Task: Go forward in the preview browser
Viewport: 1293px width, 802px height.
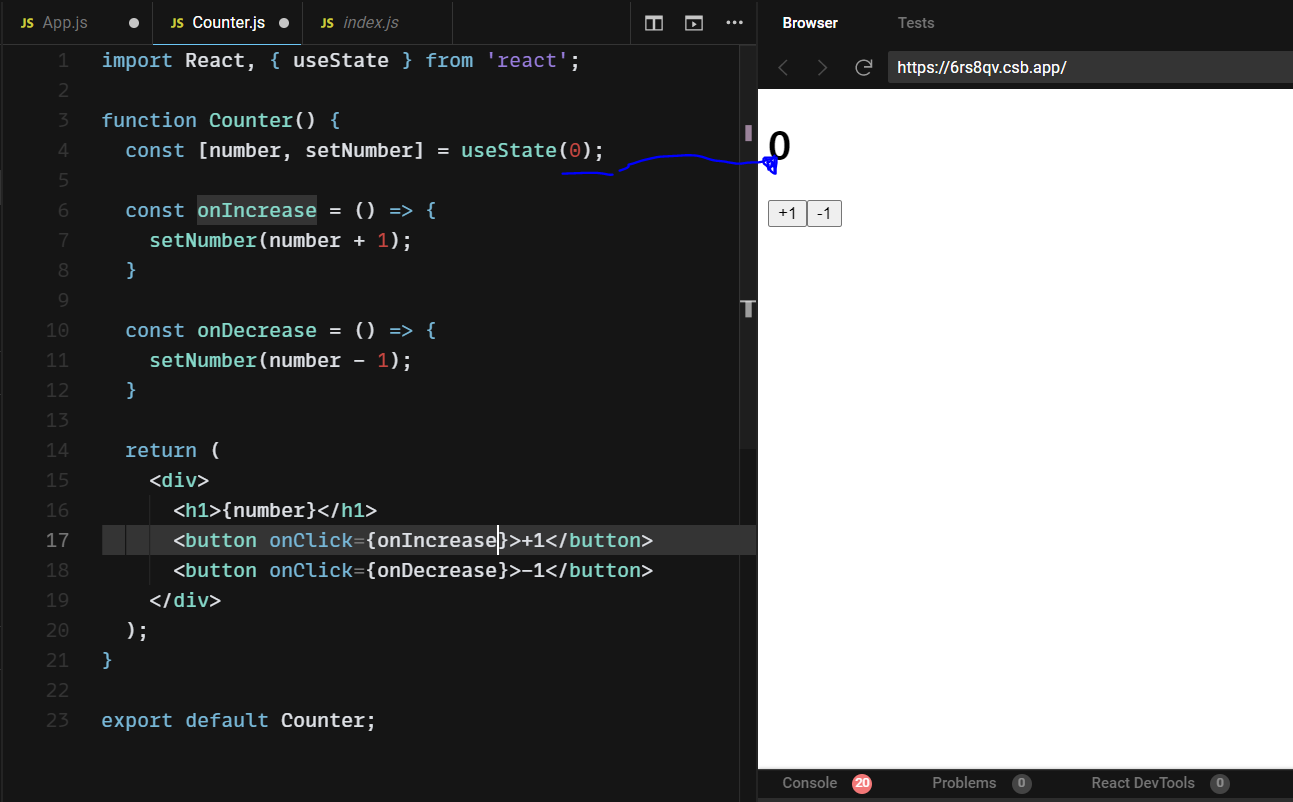Action: 822,67
